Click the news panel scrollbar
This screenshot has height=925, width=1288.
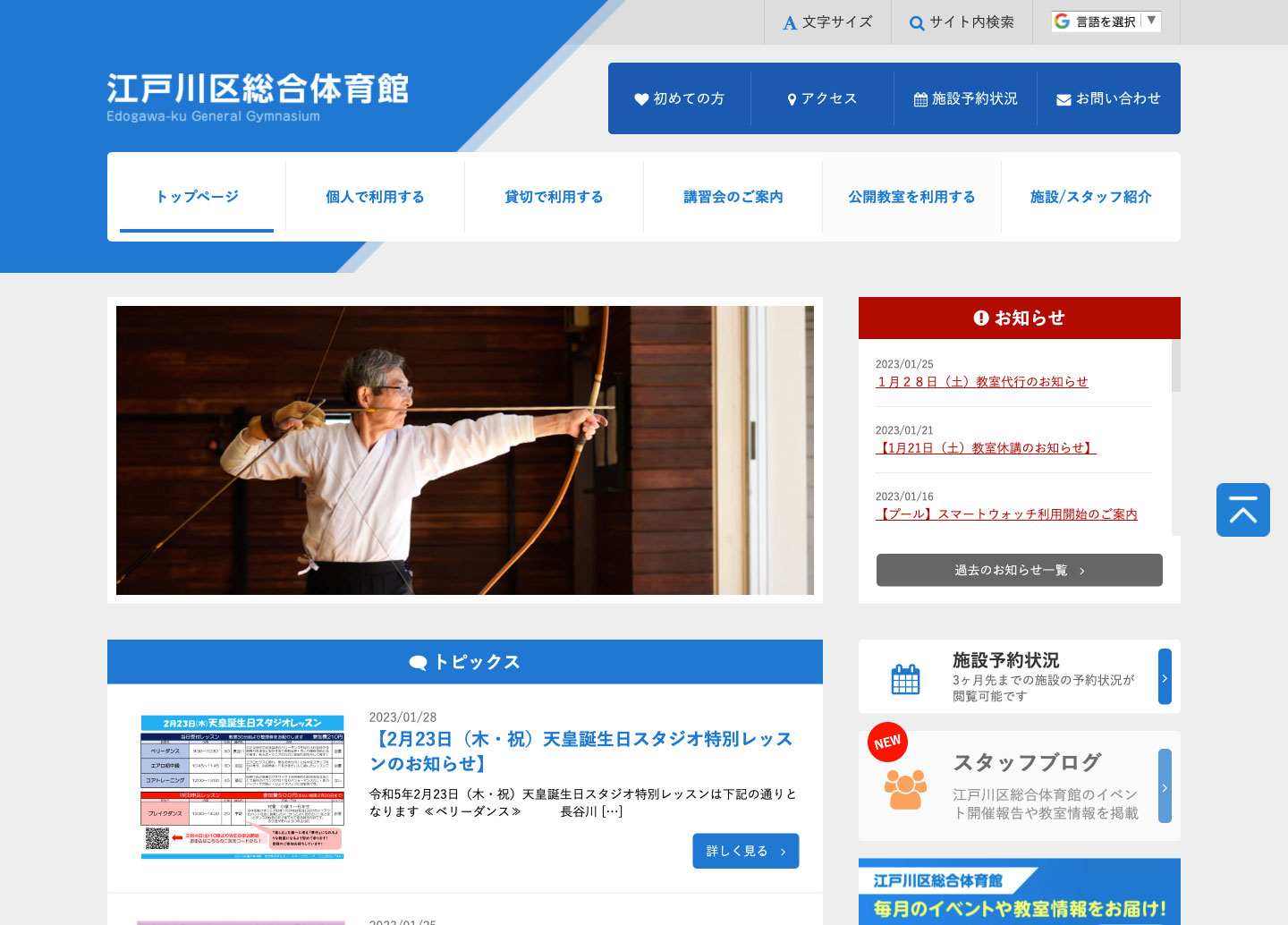1175,366
